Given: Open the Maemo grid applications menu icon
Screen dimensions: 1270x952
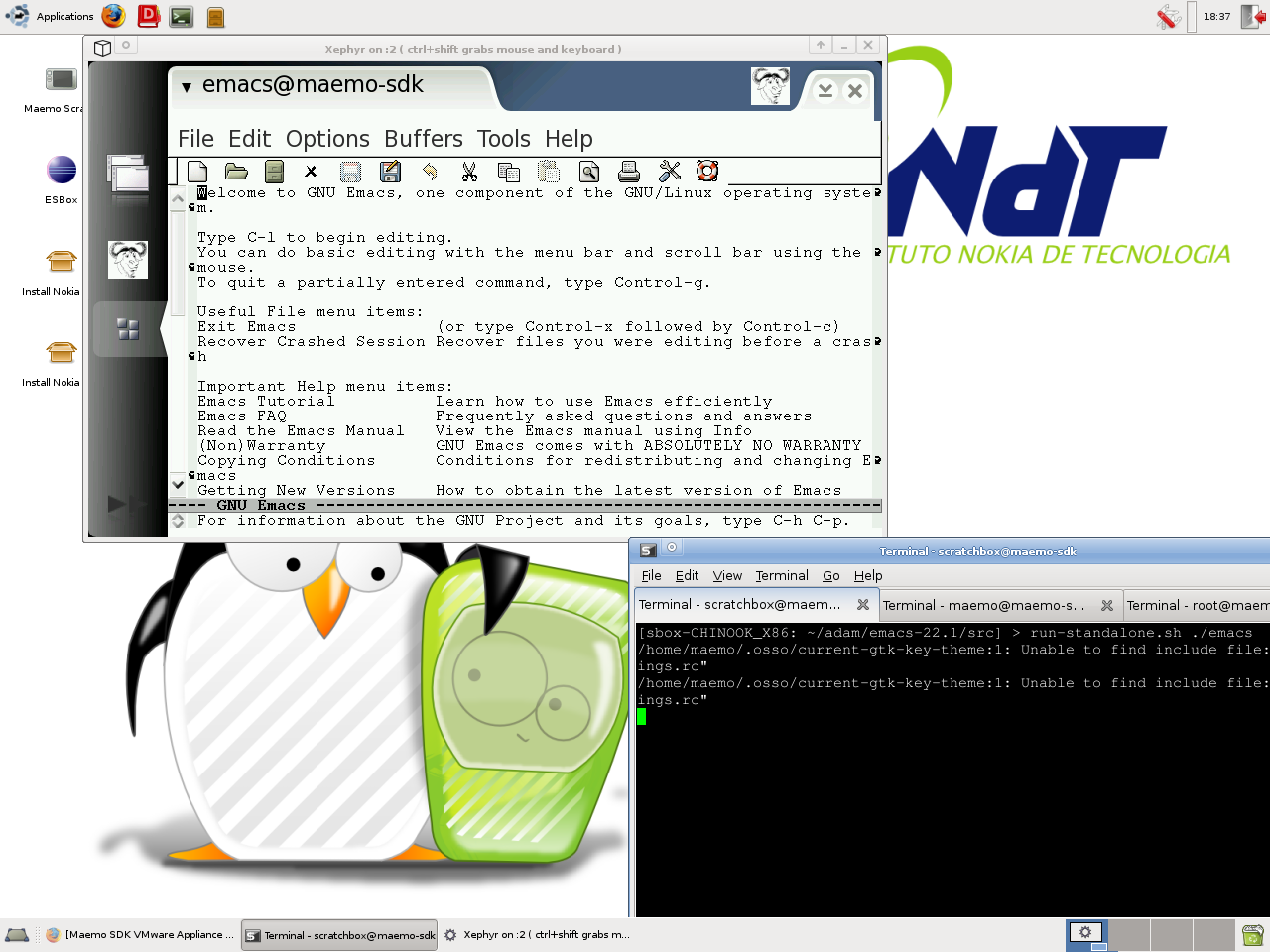Looking at the screenshot, I should click(x=128, y=329).
